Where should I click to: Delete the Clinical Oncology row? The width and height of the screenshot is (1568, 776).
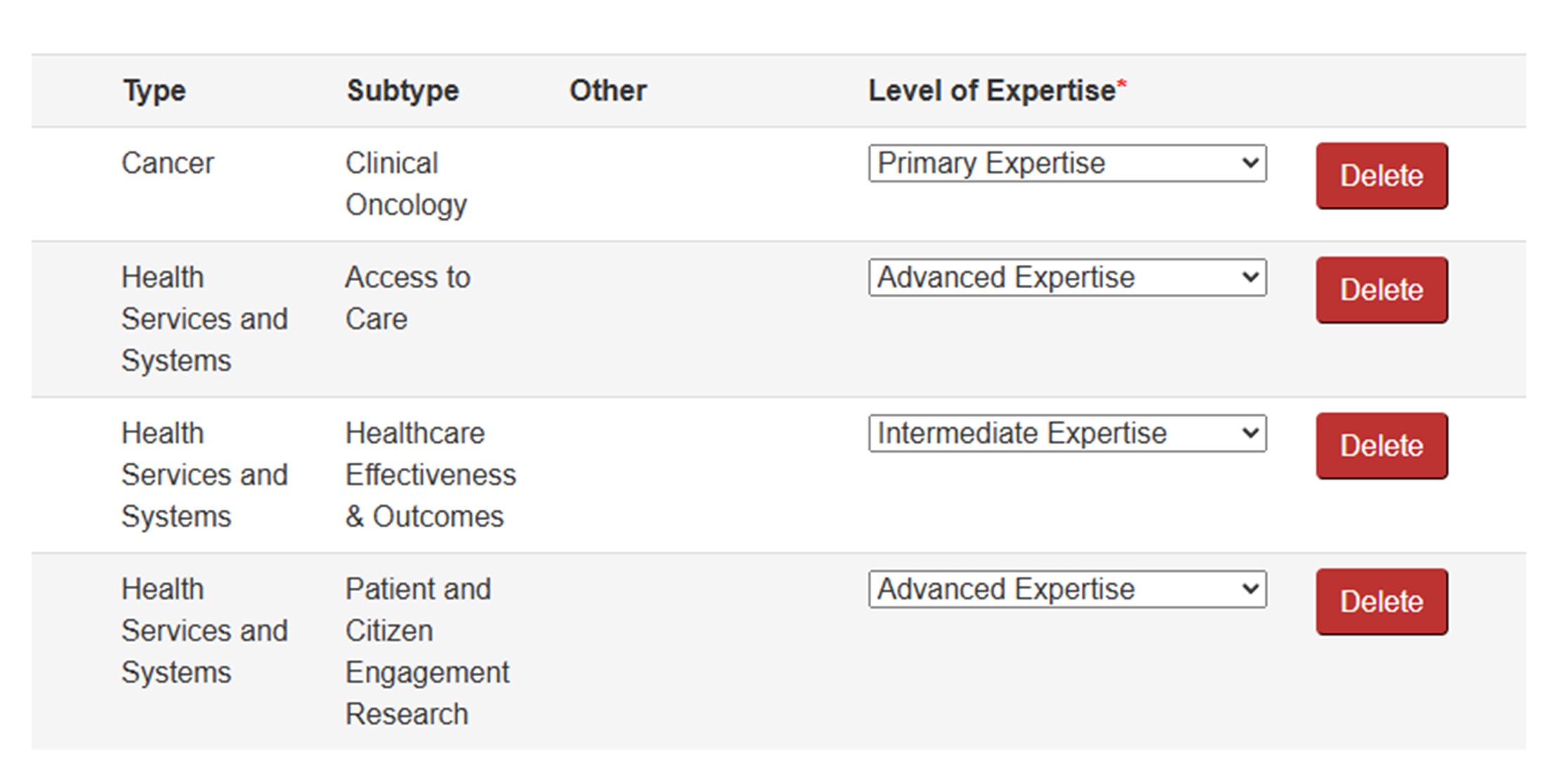coord(1381,176)
